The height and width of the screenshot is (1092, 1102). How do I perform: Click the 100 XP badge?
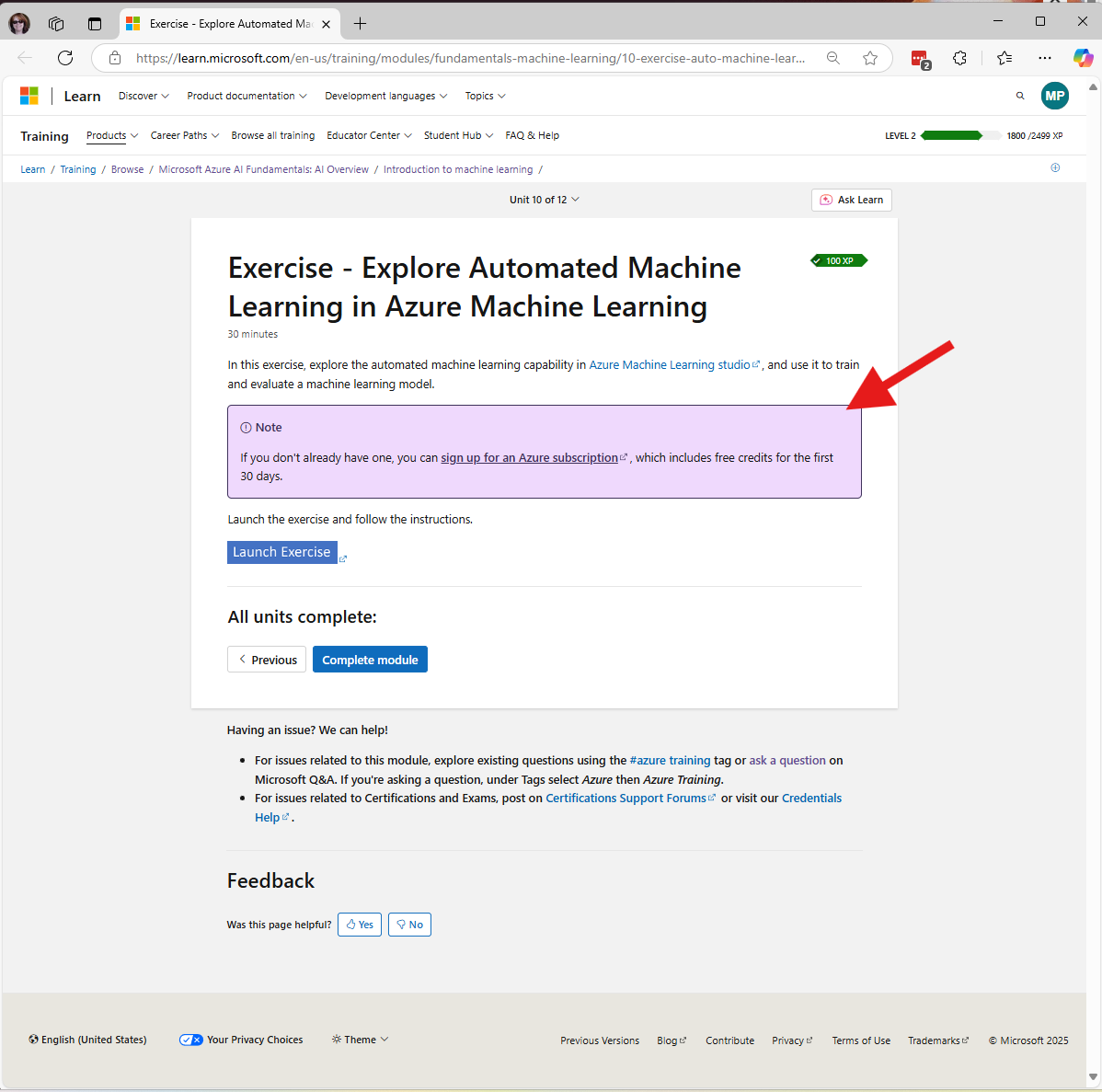click(839, 260)
